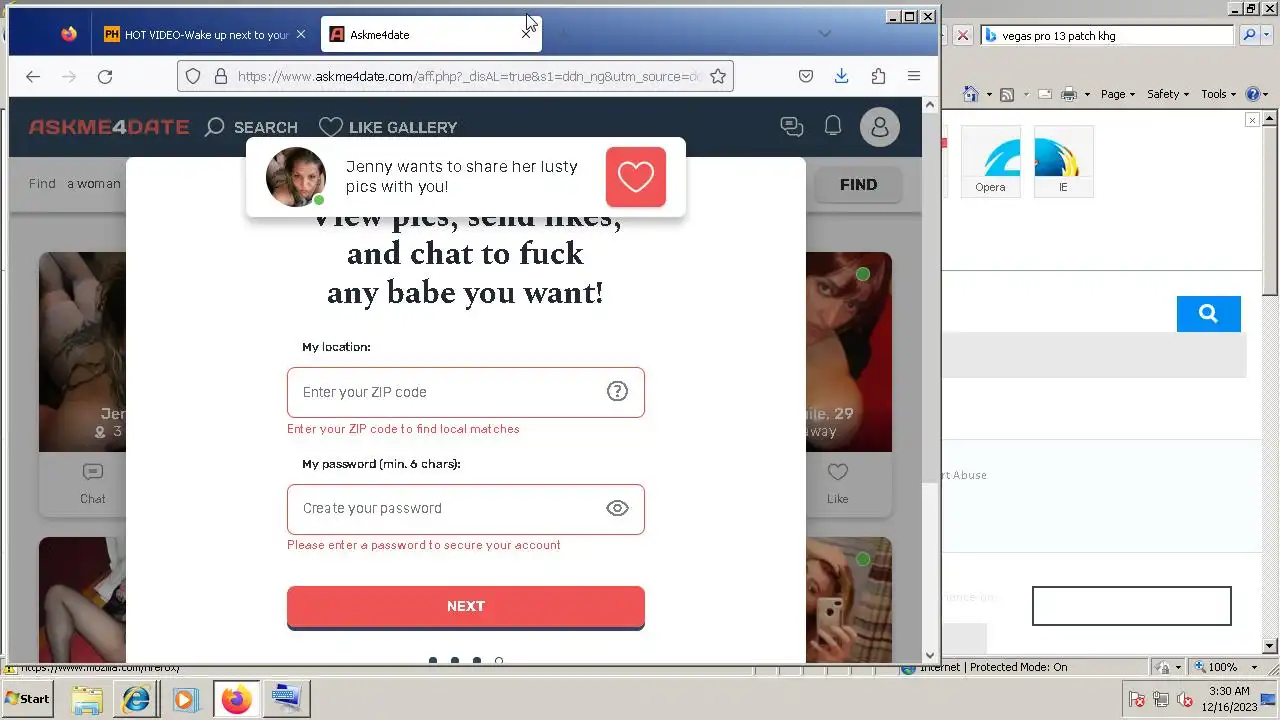This screenshot has height=720, width=1280.
Task: Expand IE help dropdown arrow
Action: [1267, 95]
